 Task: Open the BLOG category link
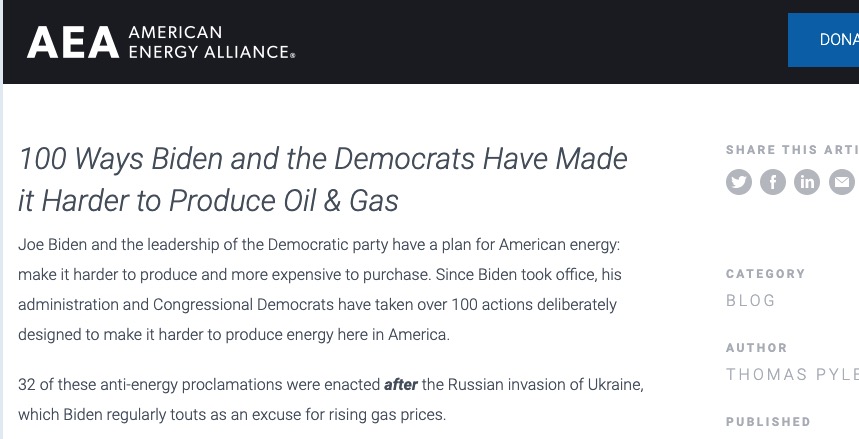tap(751, 300)
